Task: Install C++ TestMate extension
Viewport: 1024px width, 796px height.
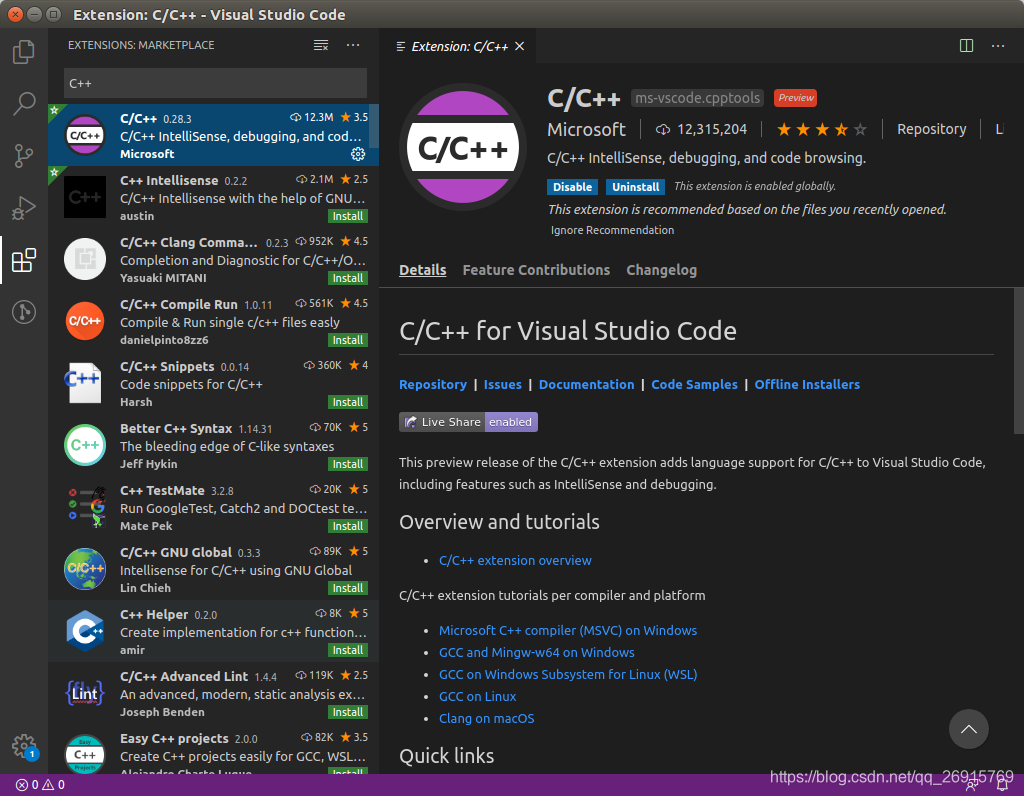Action: pyautogui.click(x=347, y=526)
